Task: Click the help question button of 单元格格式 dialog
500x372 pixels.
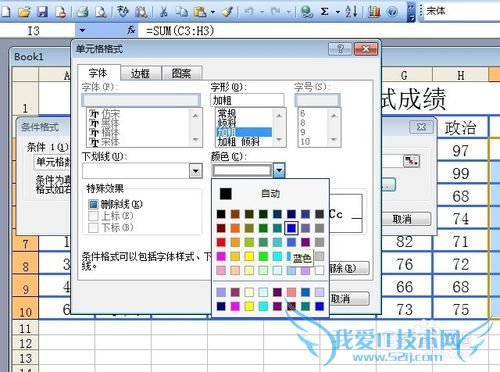Action: (x=340, y=49)
